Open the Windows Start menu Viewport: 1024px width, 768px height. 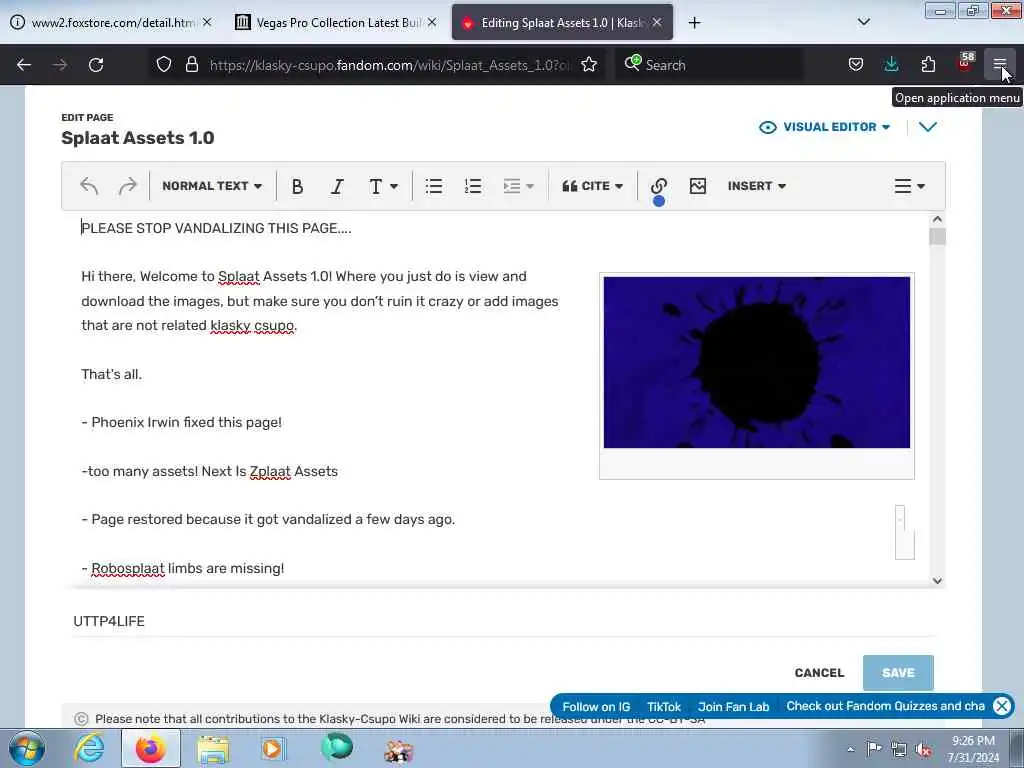(x=26, y=748)
